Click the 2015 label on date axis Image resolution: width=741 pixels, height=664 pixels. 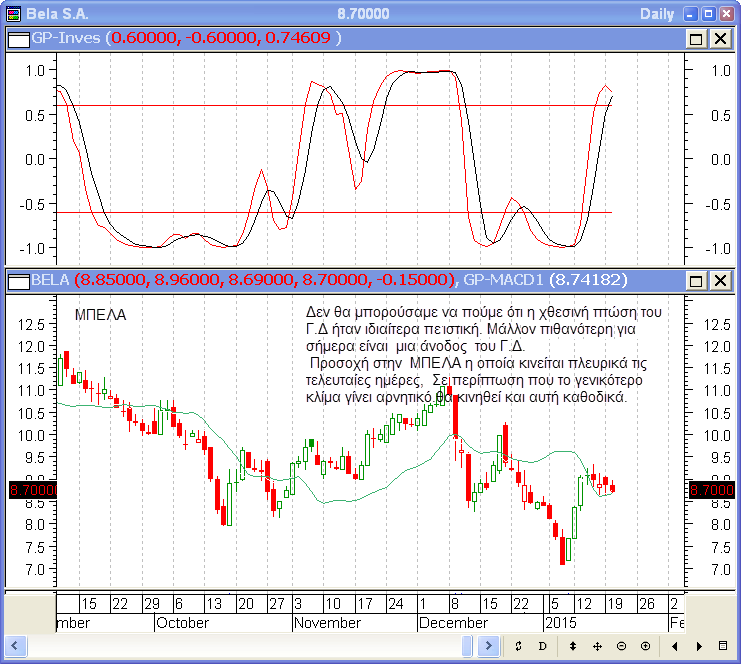coord(561,623)
